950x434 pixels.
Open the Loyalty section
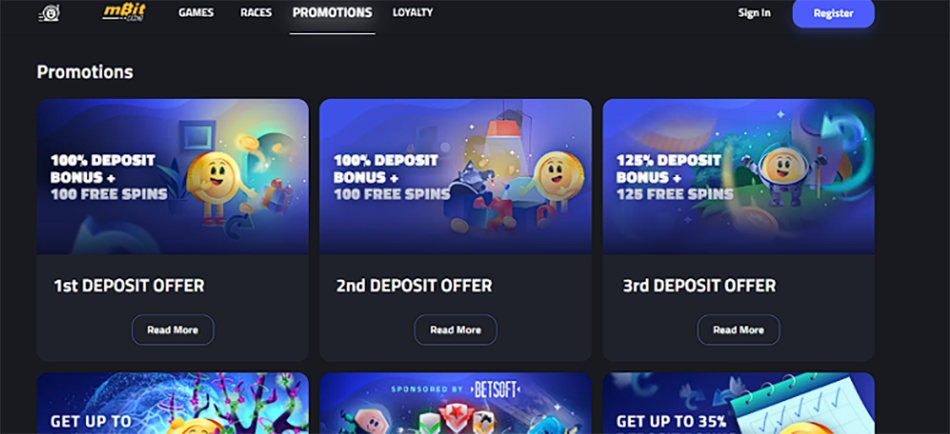(413, 13)
